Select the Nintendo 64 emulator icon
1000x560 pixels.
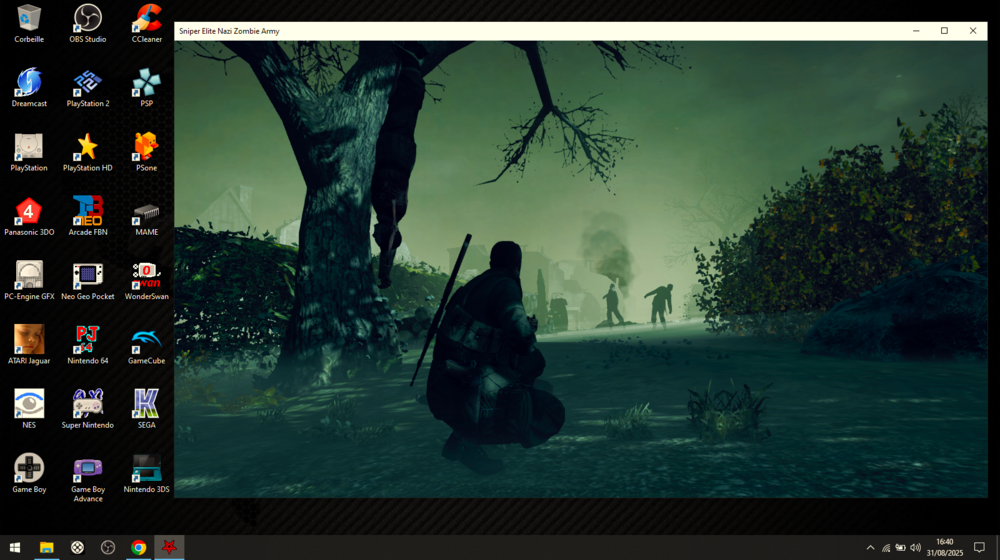coord(88,340)
